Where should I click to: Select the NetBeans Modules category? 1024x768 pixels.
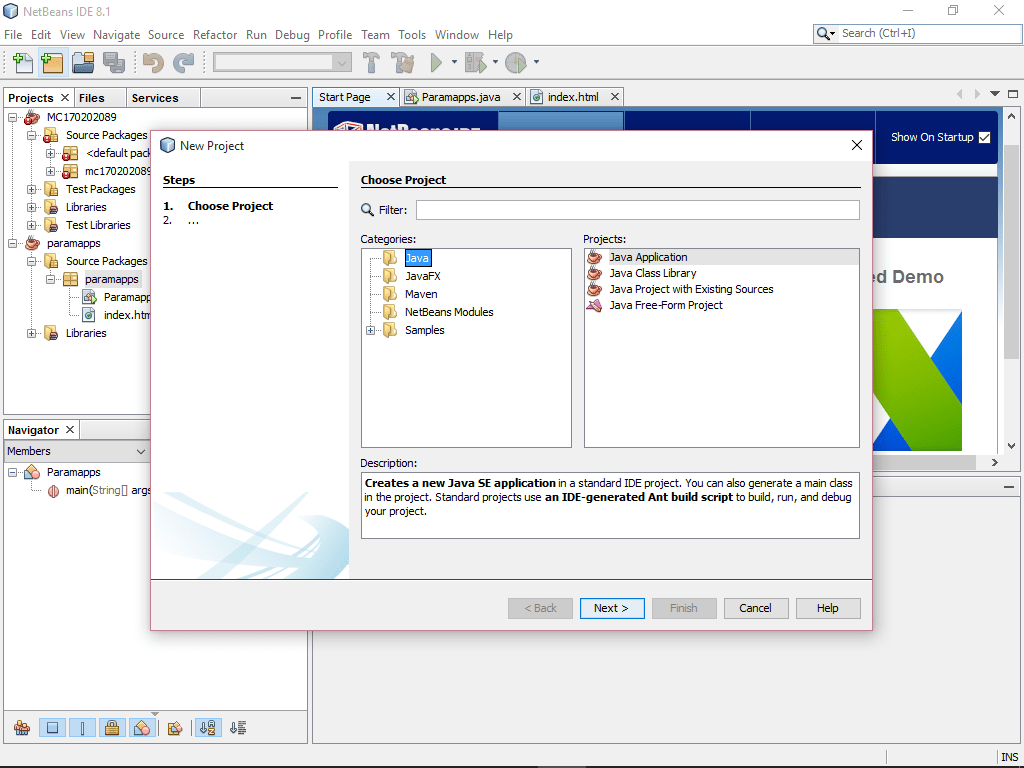(449, 312)
